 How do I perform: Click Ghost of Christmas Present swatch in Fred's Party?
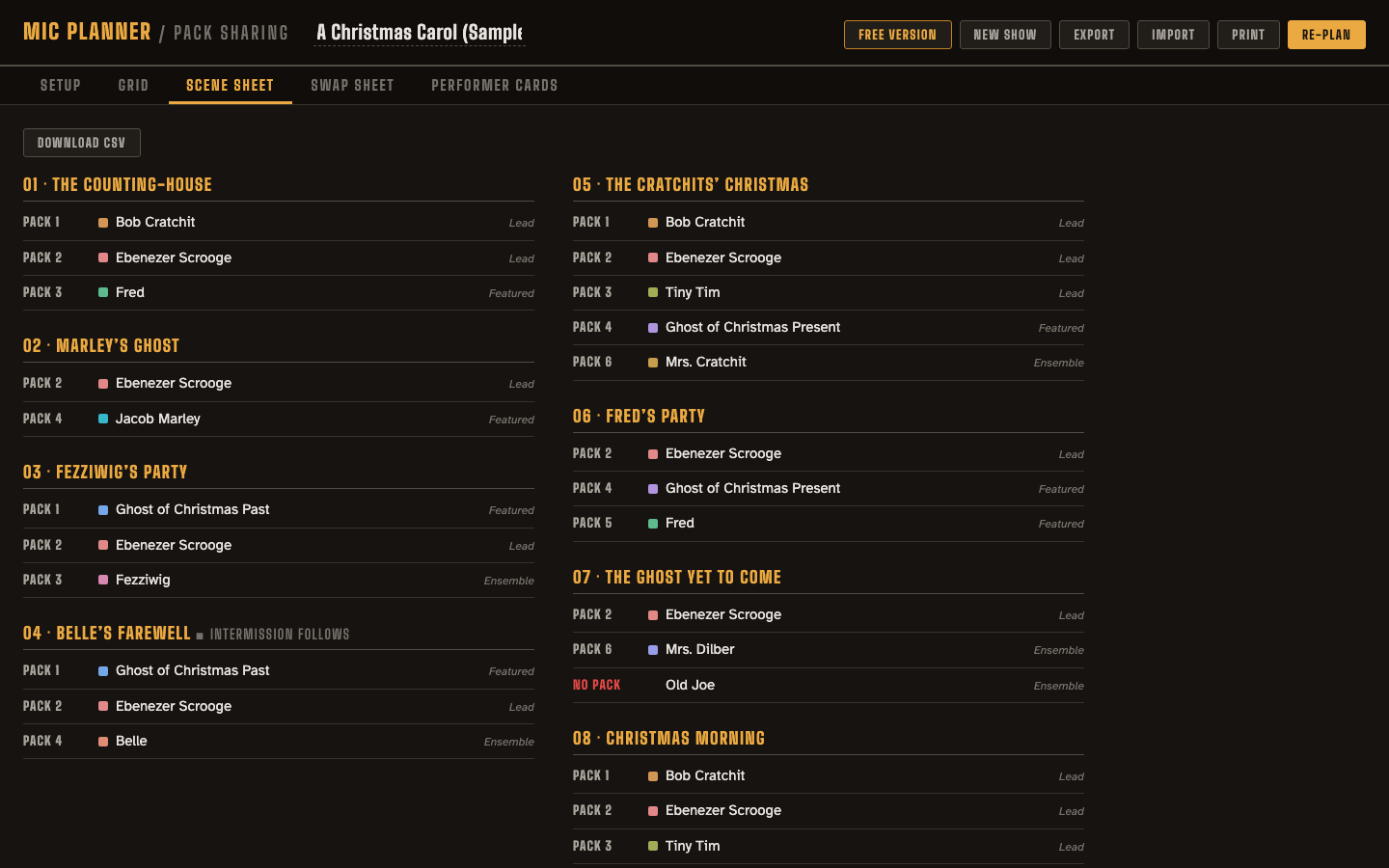pyautogui.click(x=653, y=489)
